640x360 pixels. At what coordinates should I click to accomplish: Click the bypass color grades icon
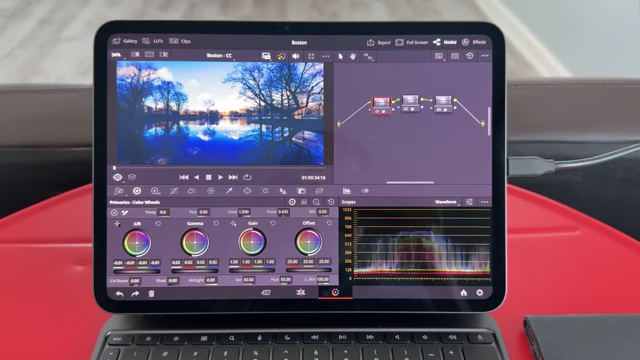point(281,56)
